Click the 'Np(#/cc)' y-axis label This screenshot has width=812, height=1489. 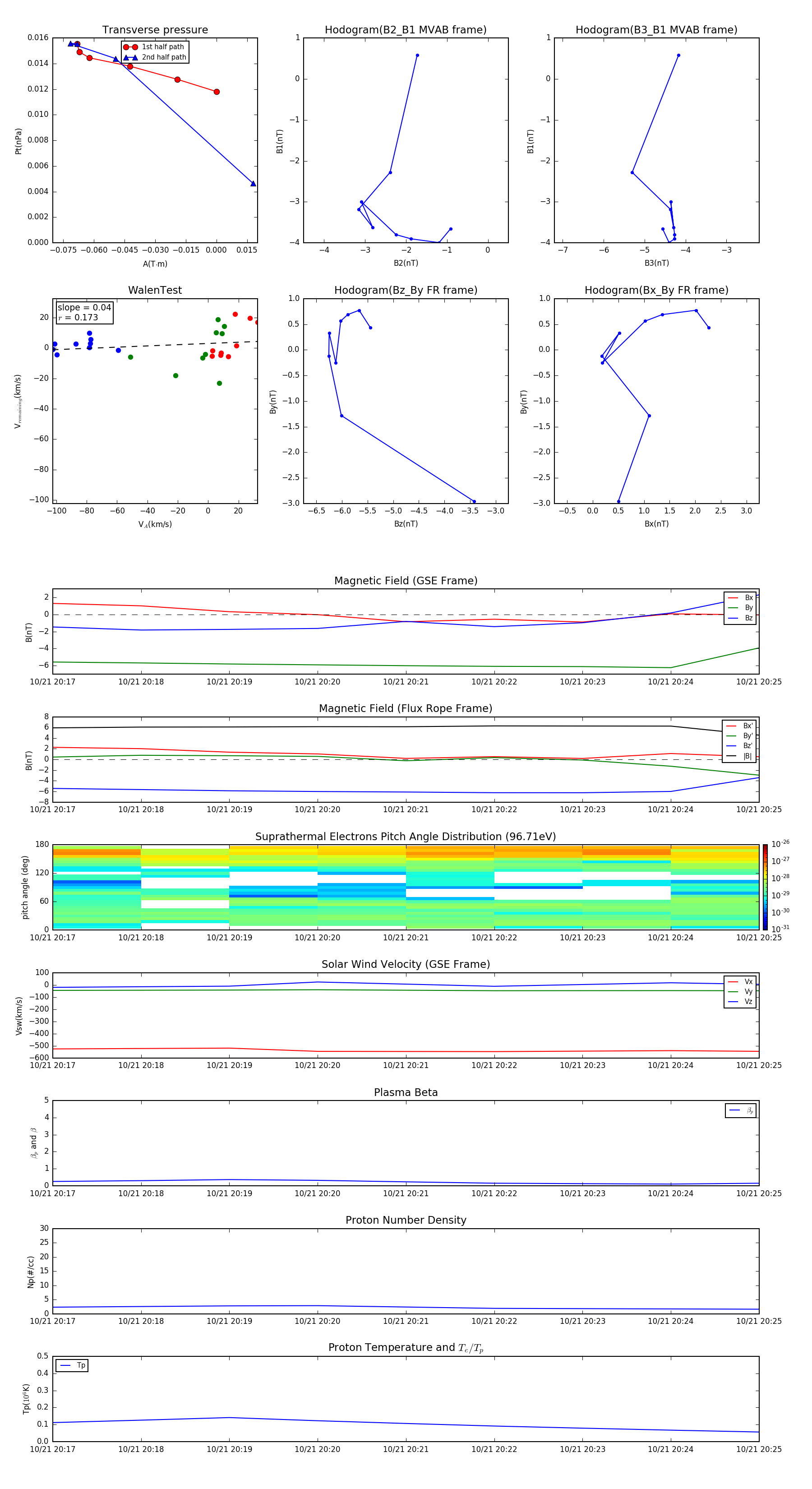(31, 1271)
